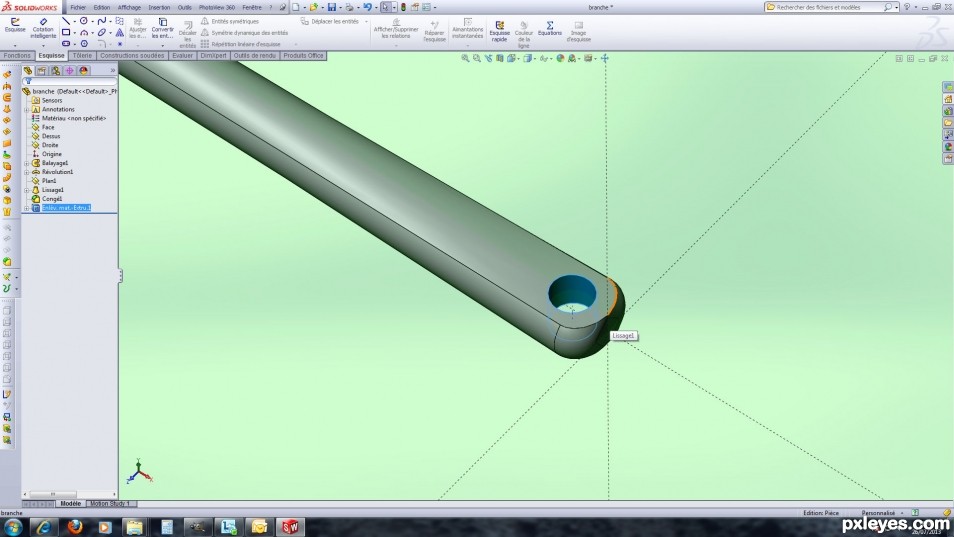Click the feature tree filter field
954x537 pixels.
click(71, 81)
